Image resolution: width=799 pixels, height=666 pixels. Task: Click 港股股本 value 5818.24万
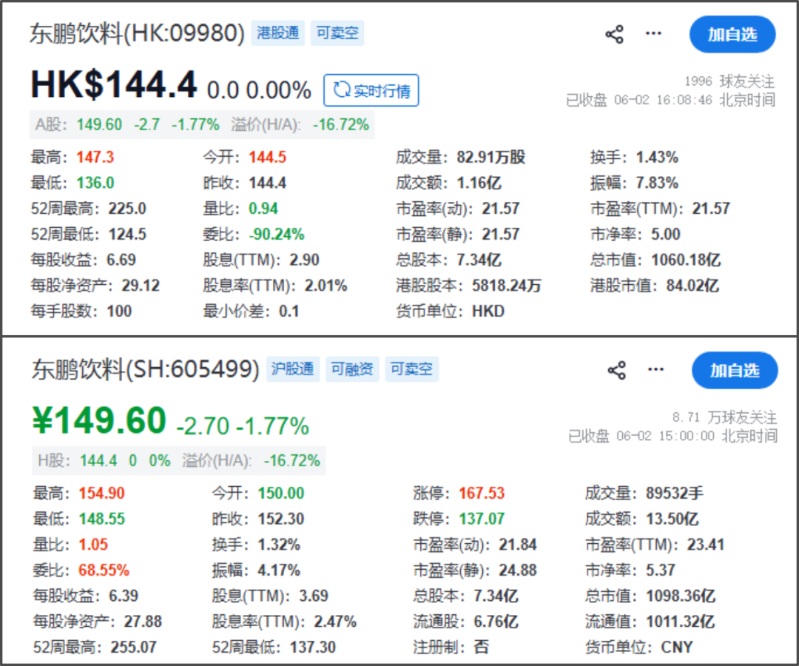click(x=507, y=285)
